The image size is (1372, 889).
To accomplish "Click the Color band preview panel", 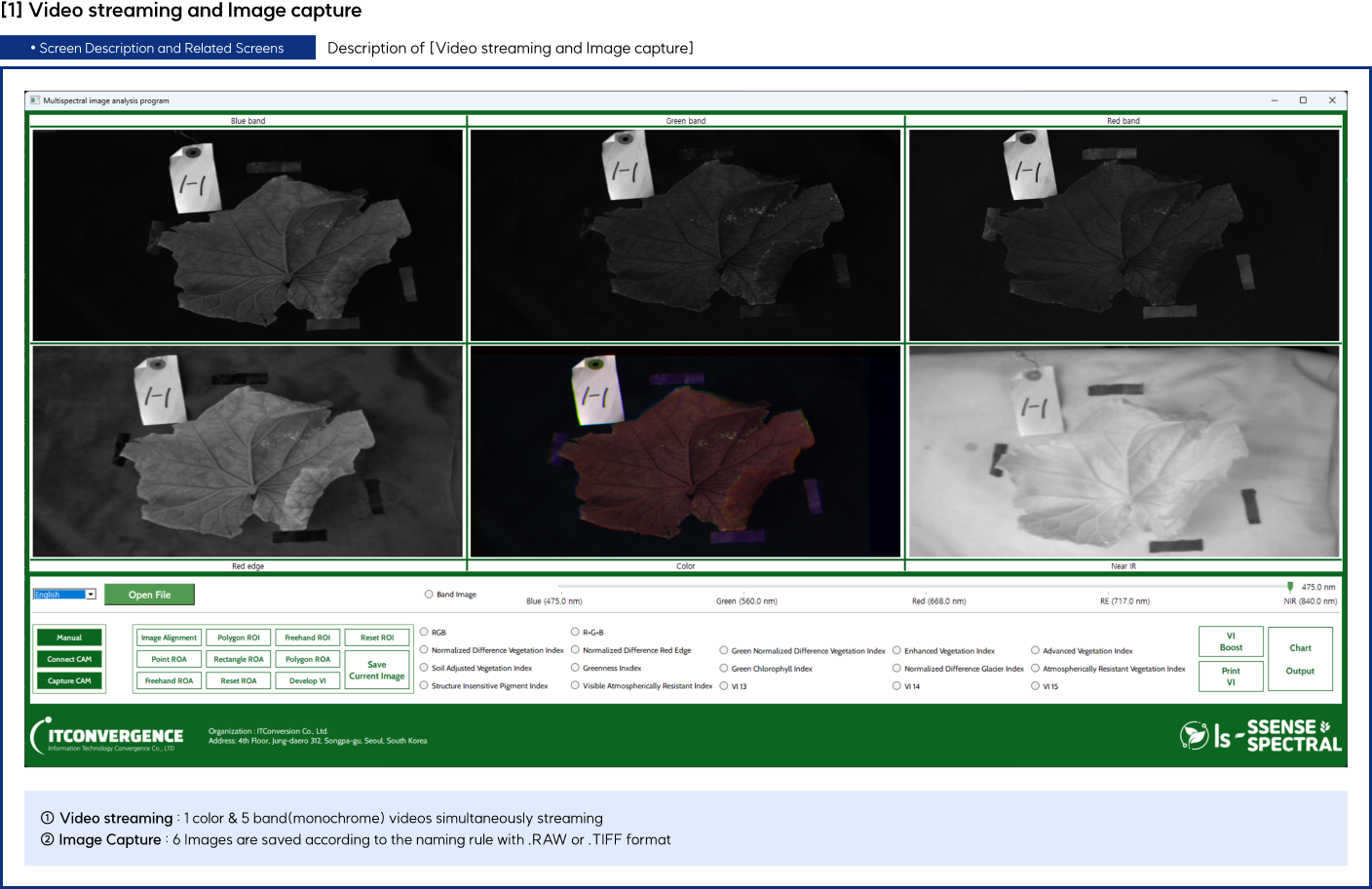I will coord(685,450).
